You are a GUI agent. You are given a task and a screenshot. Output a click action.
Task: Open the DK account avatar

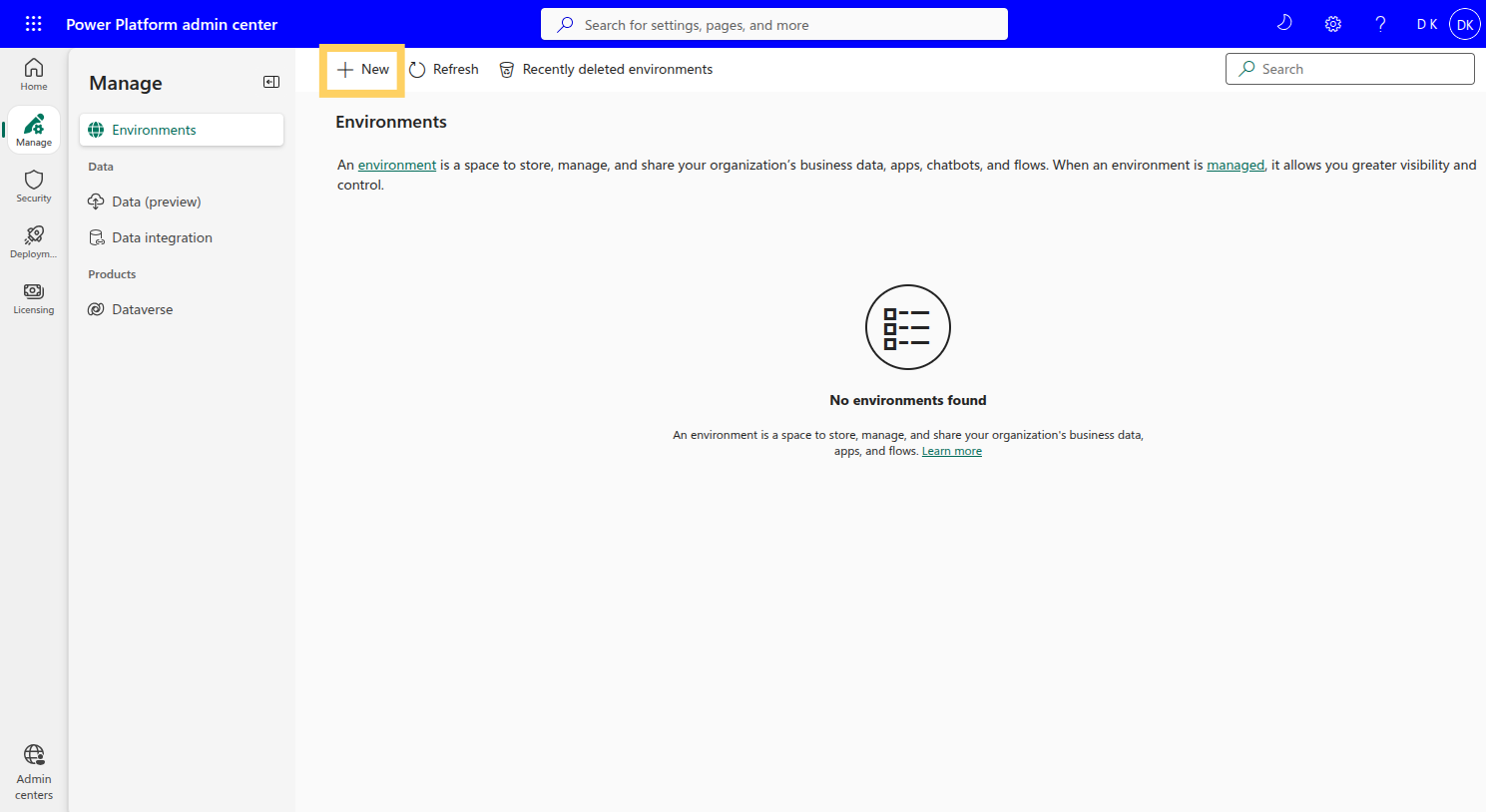(1464, 24)
